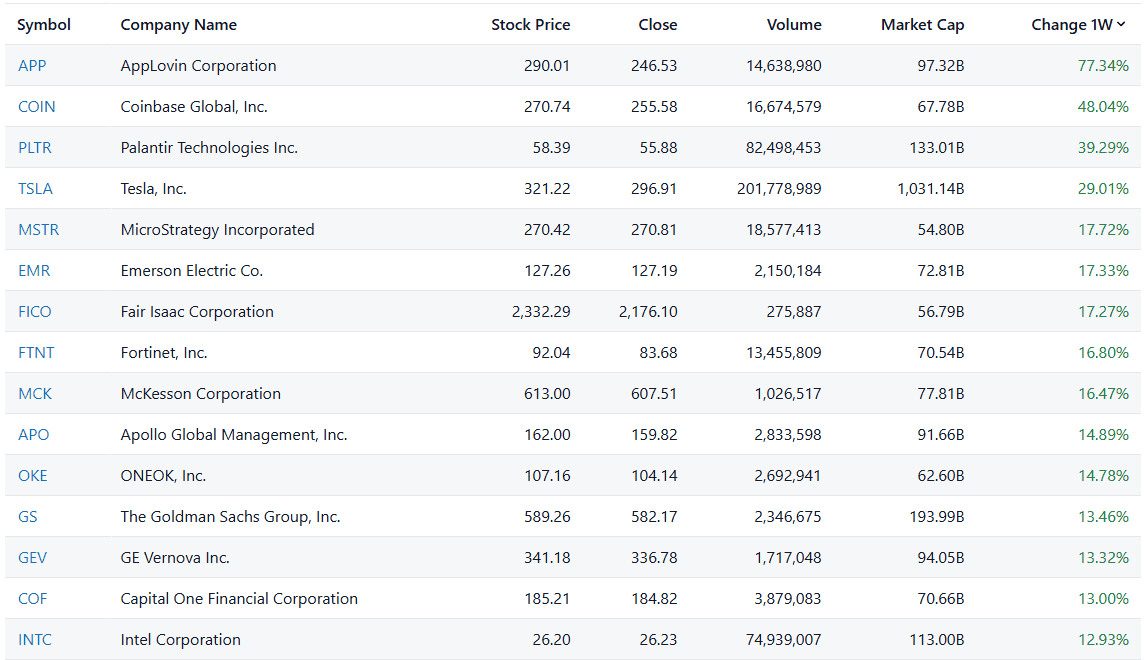Viewport: 1144px width, 660px height.
Task: Sort by Change 1W dropdown arrow
Action: coord(1122,25)
